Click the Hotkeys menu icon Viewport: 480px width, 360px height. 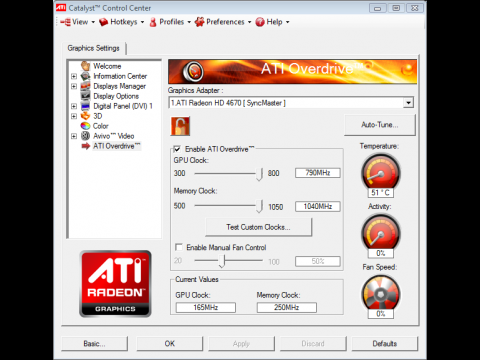[104, 22]
